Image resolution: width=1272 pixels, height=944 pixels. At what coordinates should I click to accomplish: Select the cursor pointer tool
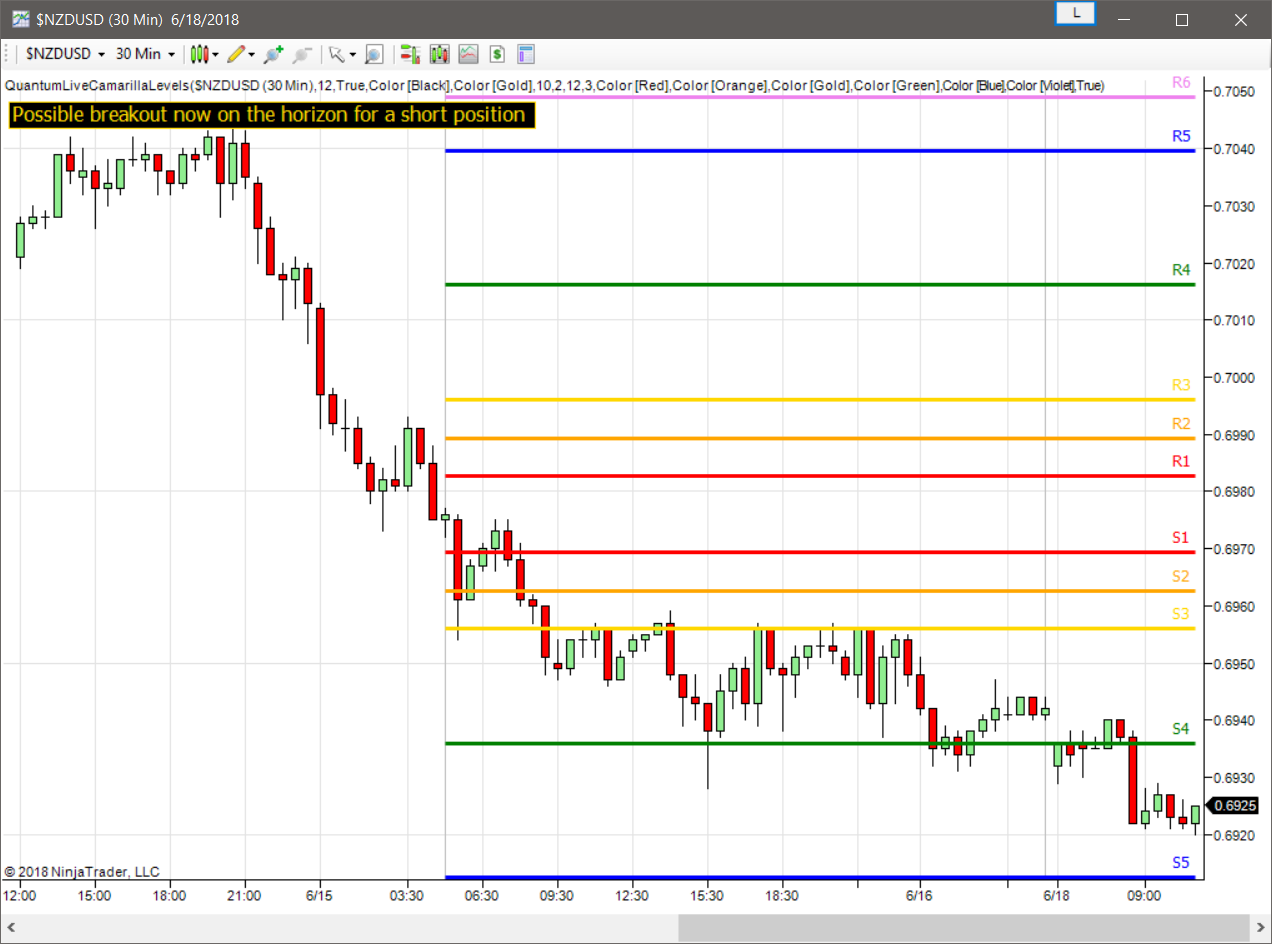337,54
